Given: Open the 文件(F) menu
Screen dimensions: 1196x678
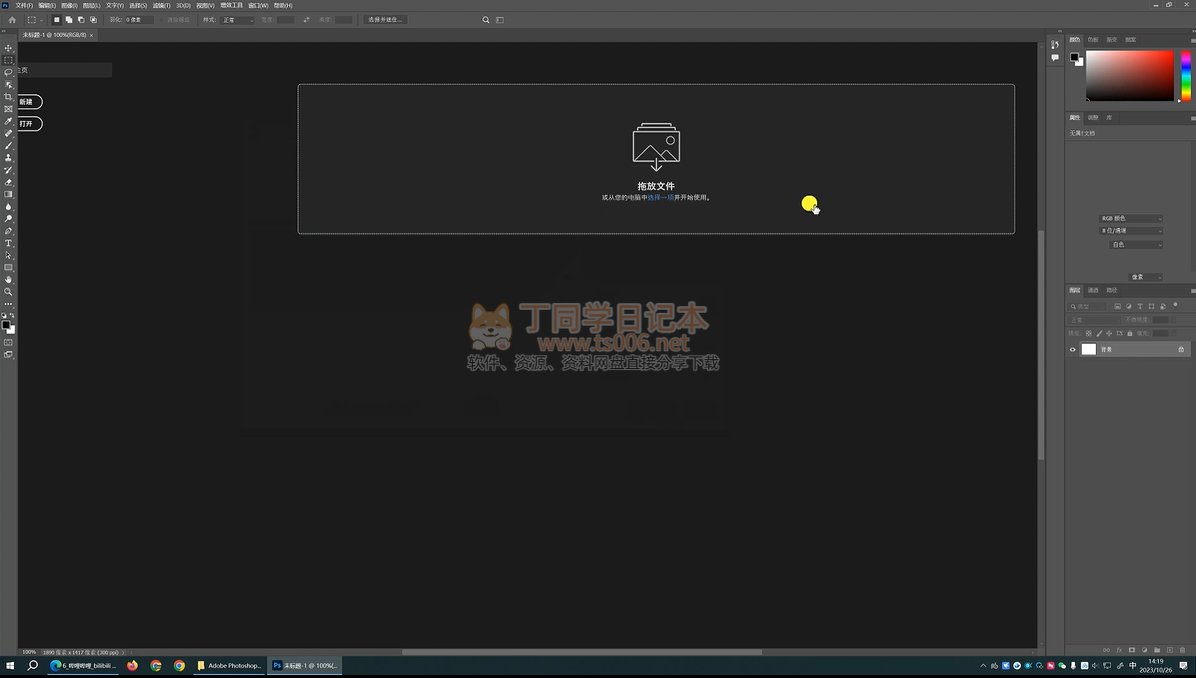Looking at the screenshot, I should click(24, 5).
